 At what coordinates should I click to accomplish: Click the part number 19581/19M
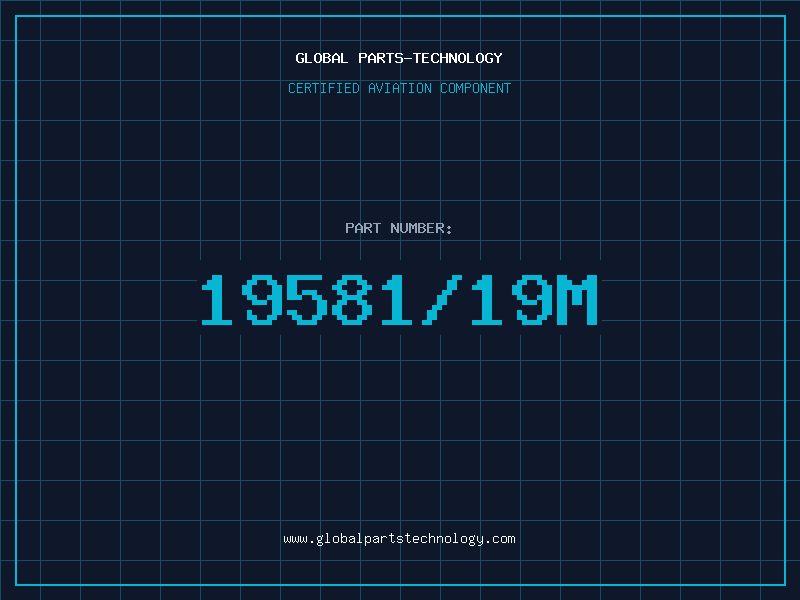click(x=399, y=299)
